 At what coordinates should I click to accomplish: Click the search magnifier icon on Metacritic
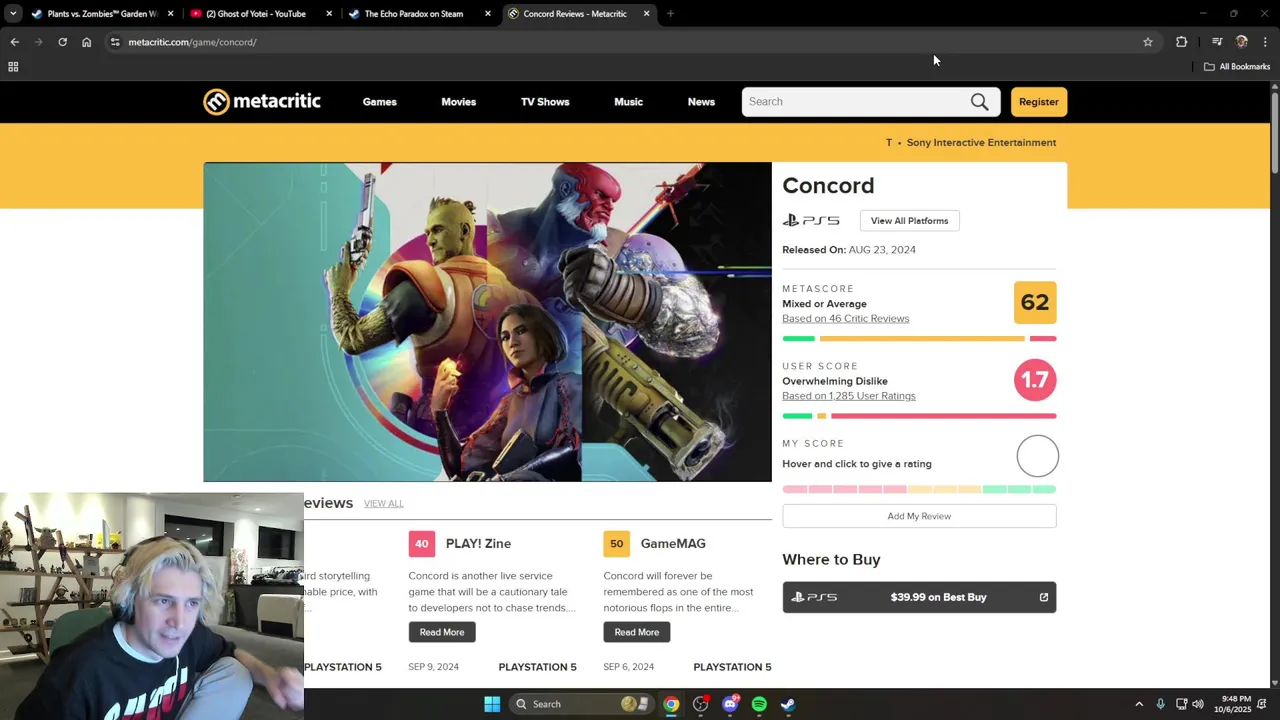coord(979,102)
